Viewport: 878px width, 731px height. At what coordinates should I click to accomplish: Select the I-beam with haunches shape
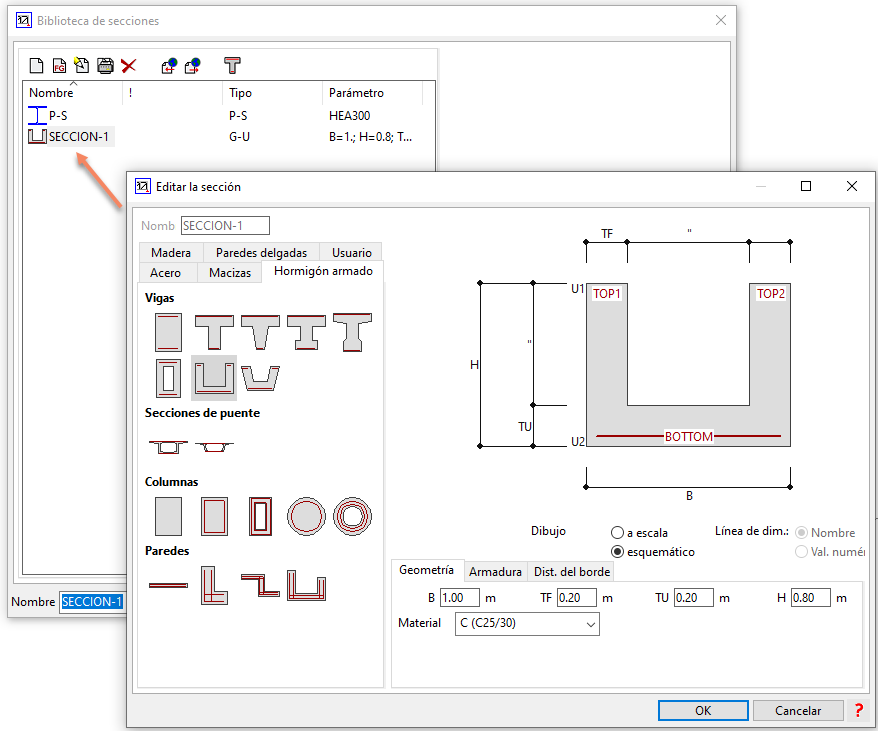(352, 332)
